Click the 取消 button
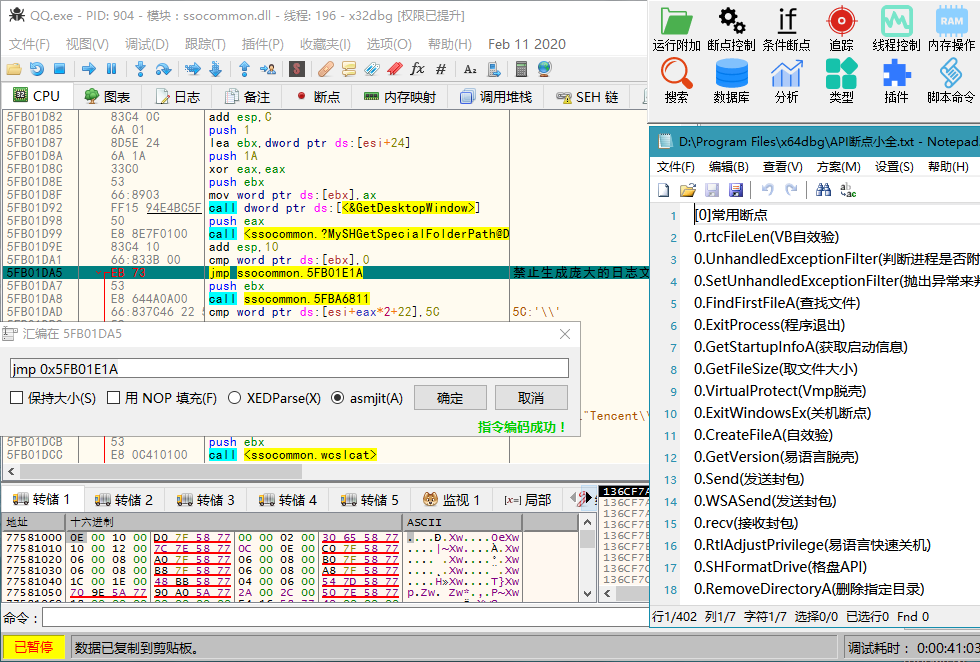 point(531,398)
